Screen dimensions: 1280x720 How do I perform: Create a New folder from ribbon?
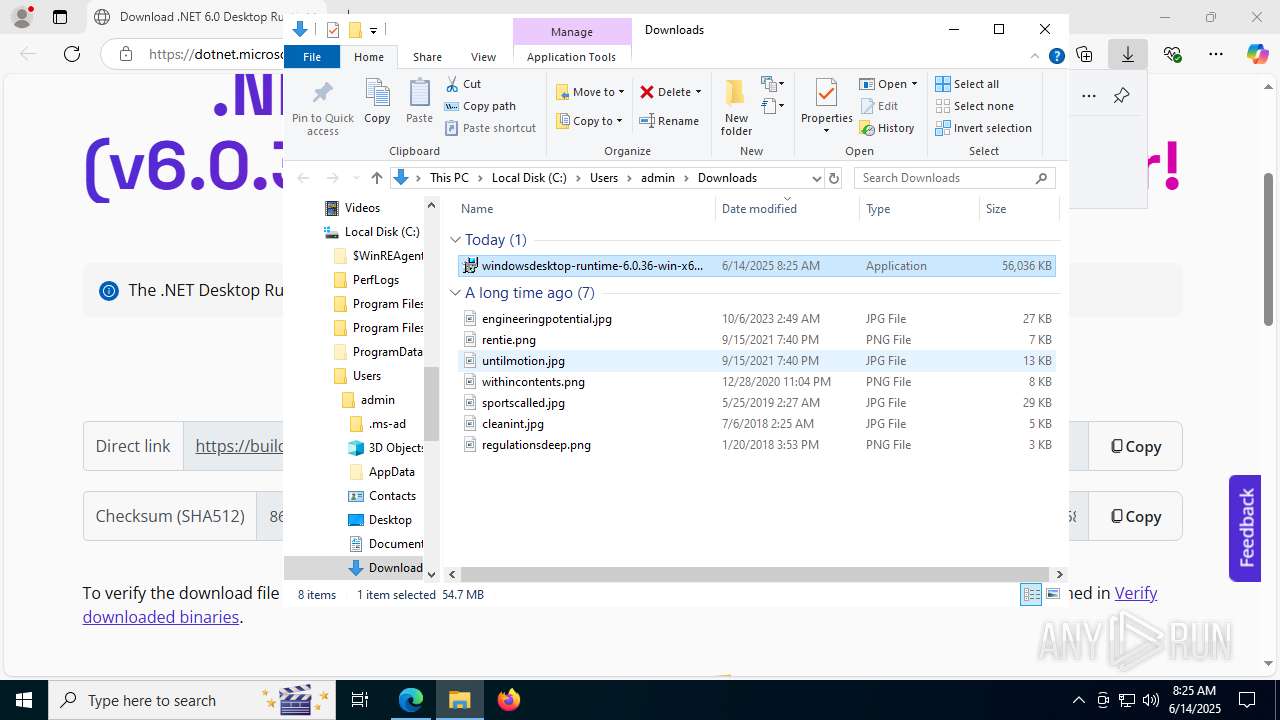click(x=736, y=107)
